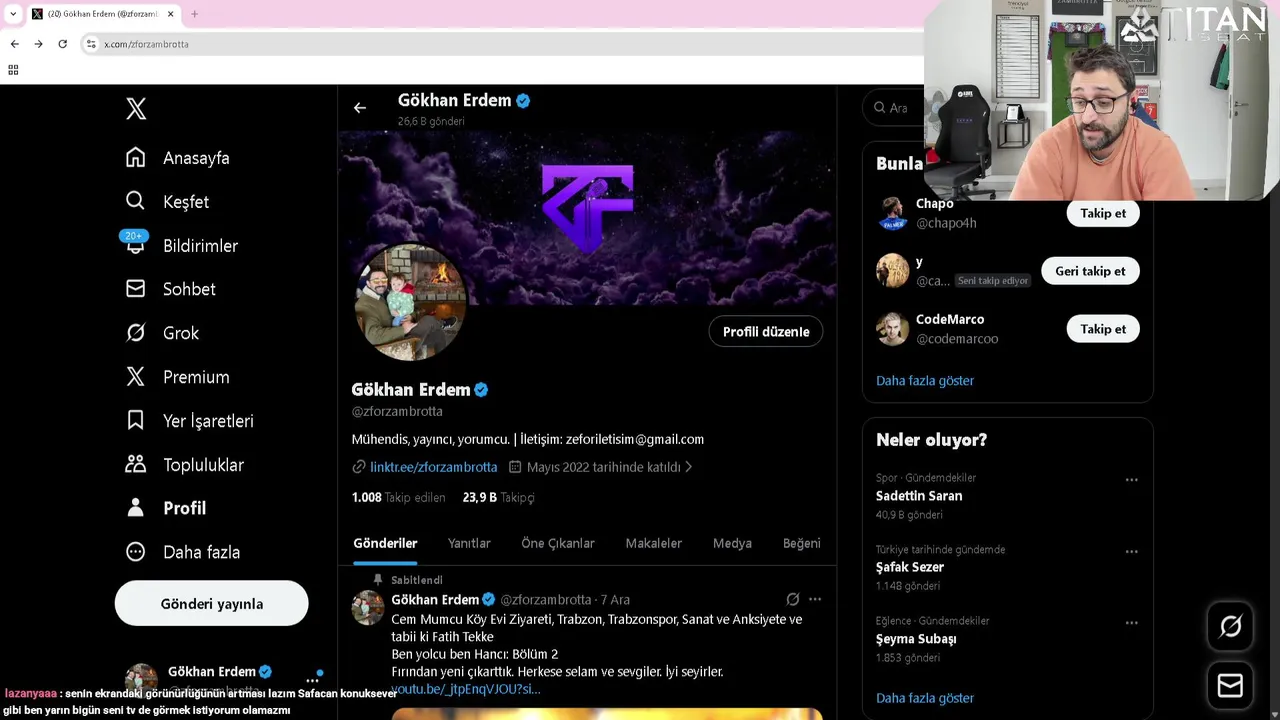Screen dimensions: 1280x720
Task: Click browser forward arrow button
Action: [x=38, y=44]
